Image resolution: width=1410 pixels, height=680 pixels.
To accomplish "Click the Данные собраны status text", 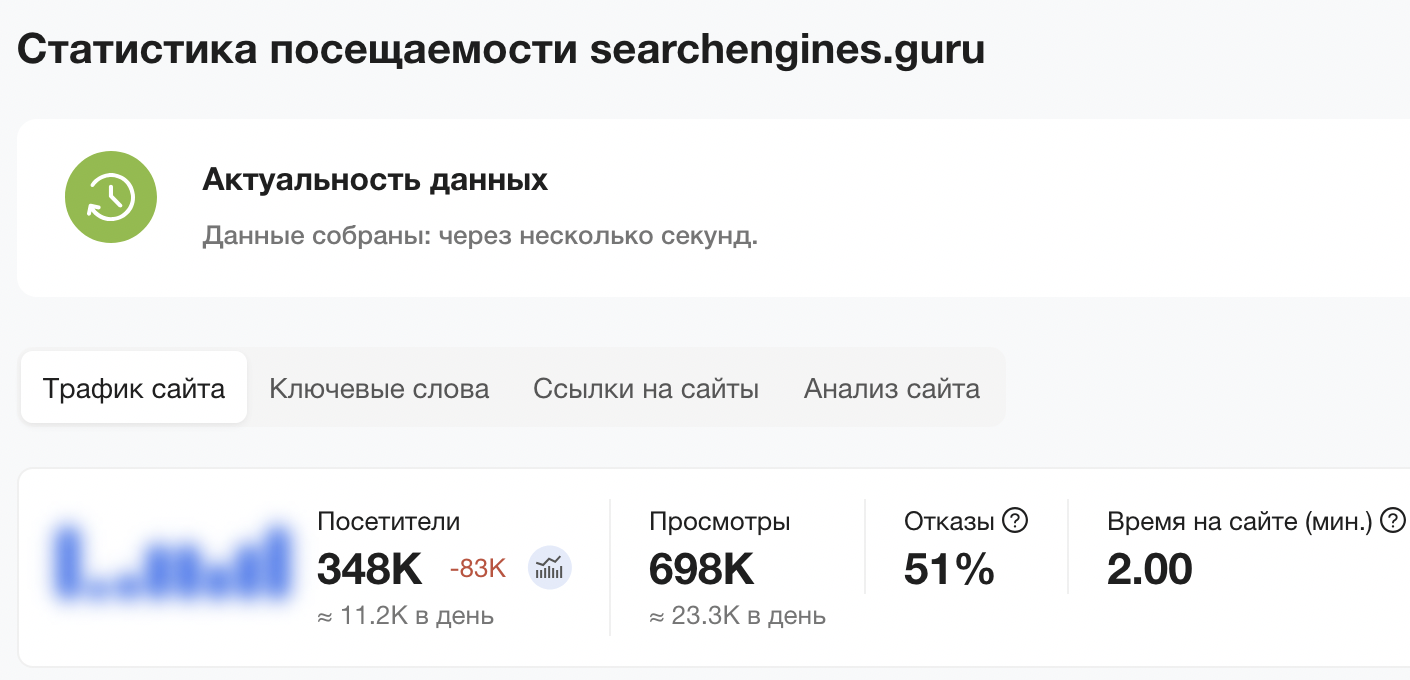I will pyautogui.click(x=480, y=237).
